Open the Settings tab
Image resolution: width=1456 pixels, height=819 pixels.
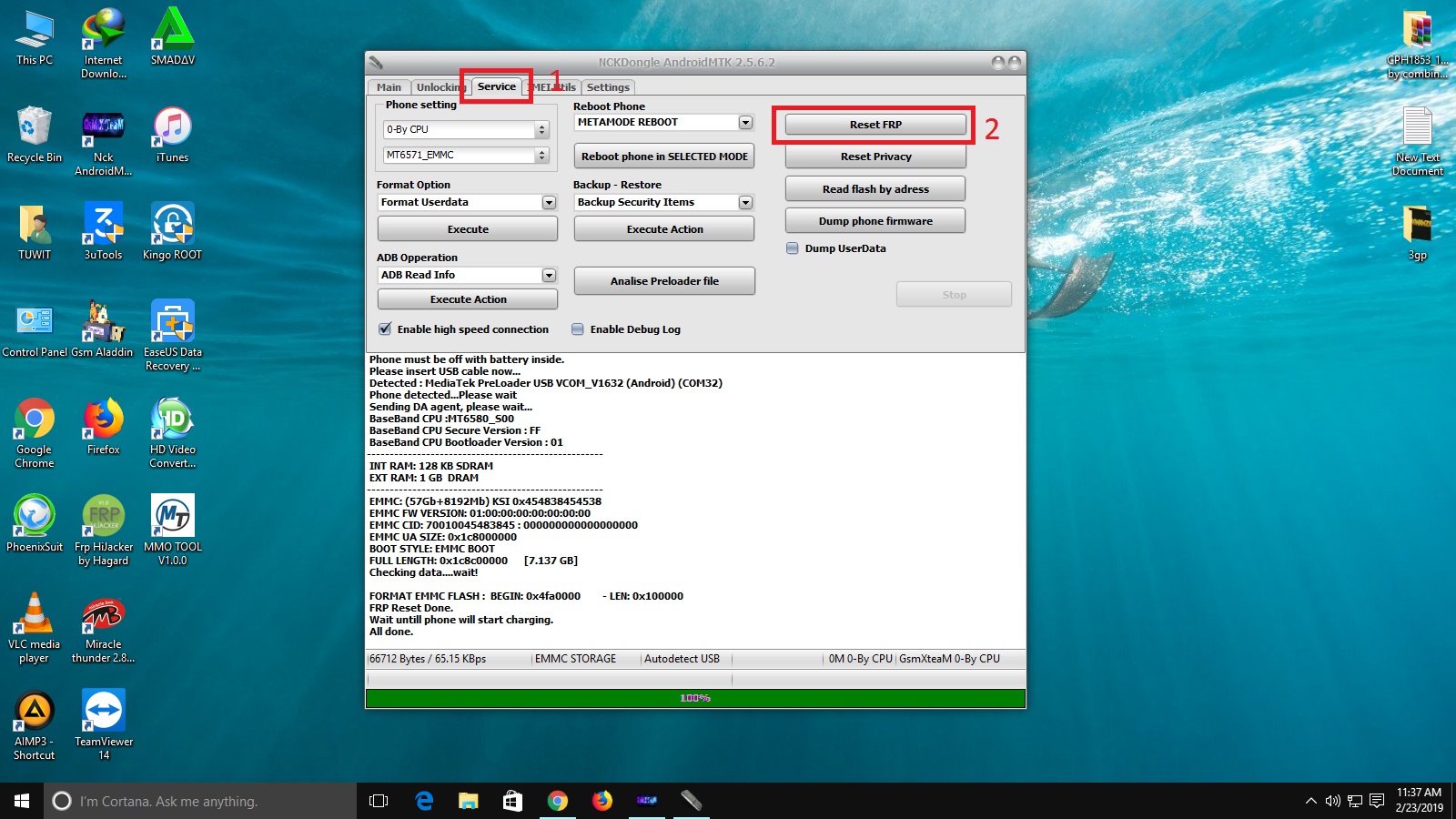pos(608,87)
